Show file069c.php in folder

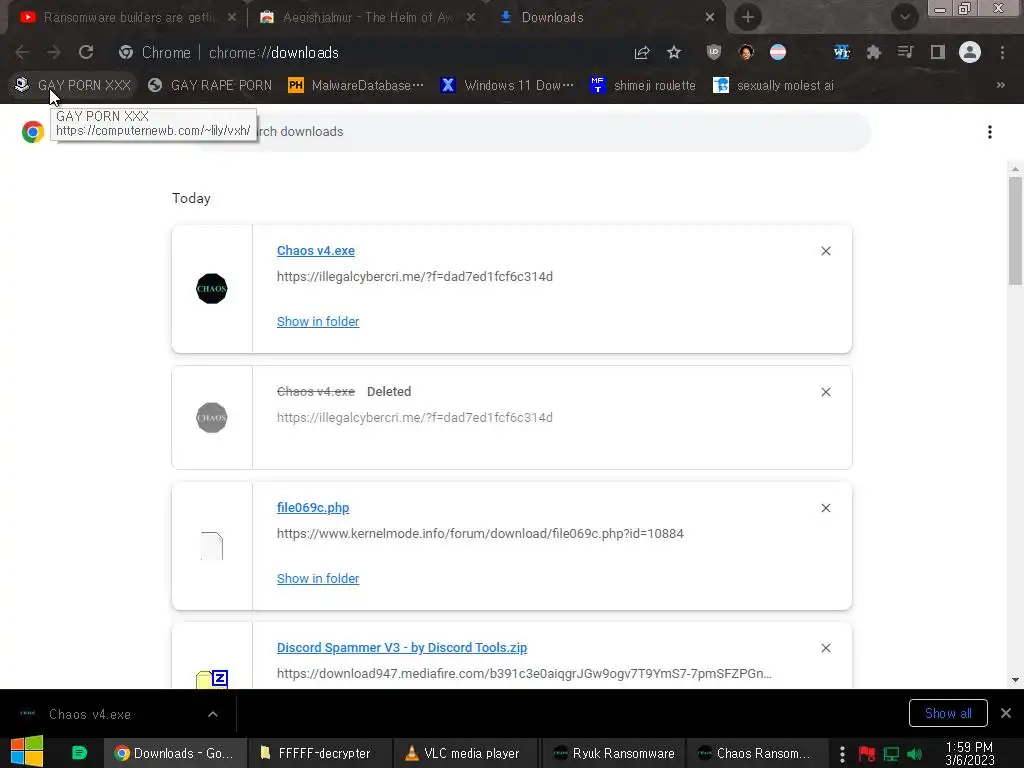[x=318, y=579]
